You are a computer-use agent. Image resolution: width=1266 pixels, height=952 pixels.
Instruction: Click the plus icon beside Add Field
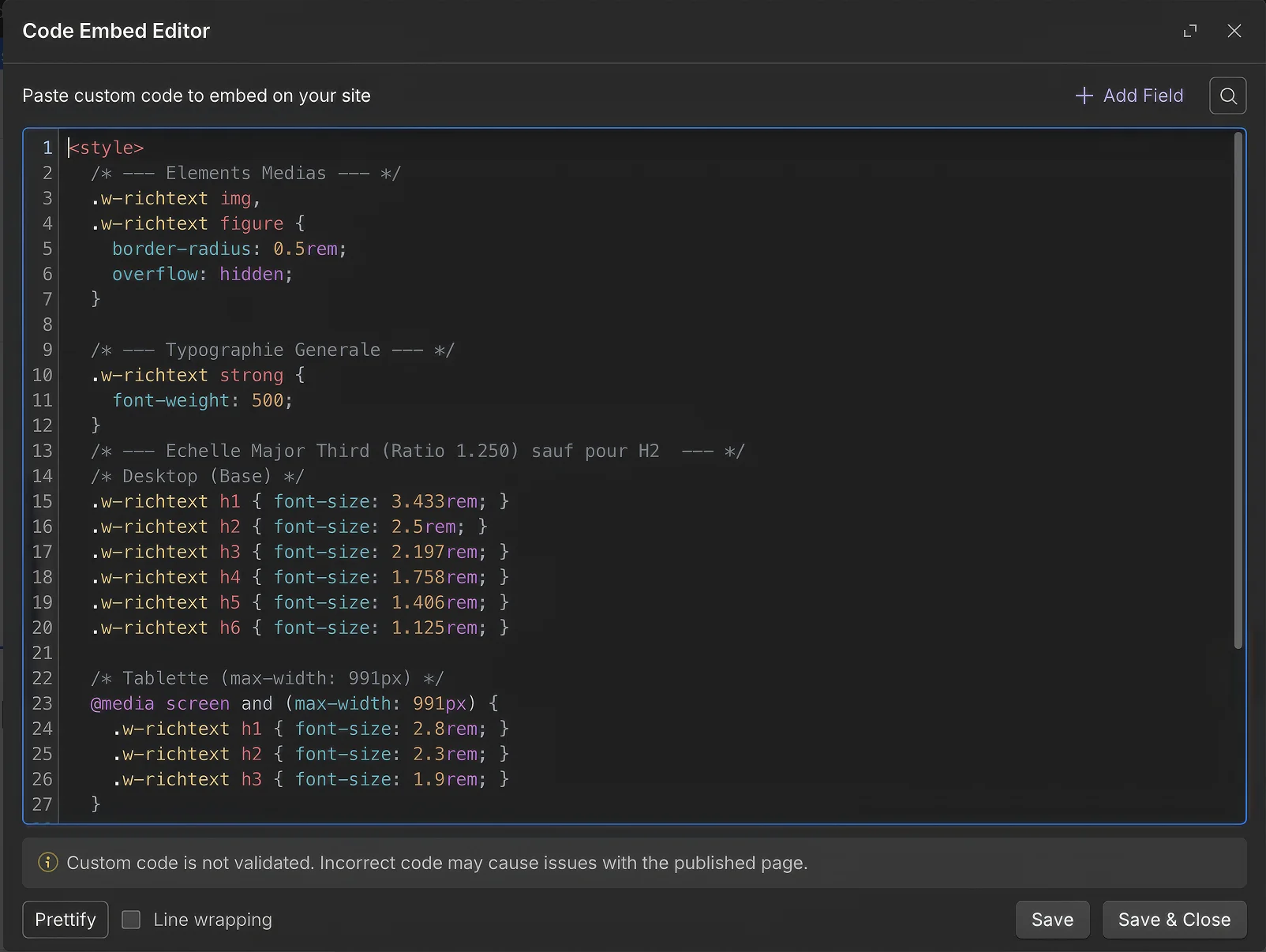pyautogui.click(x=1085, y=96)
